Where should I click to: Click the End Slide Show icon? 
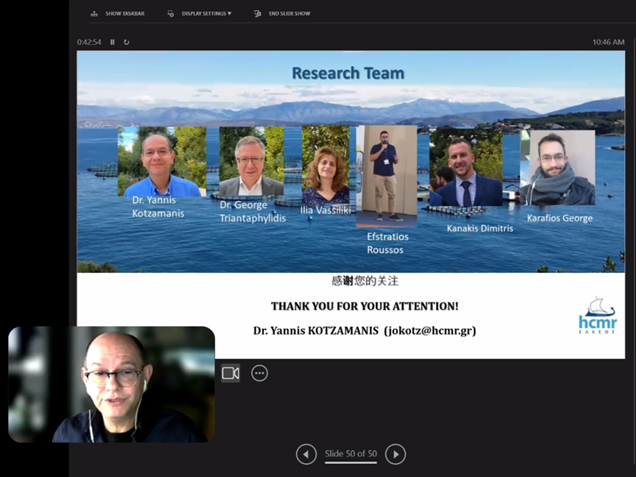(258, 13)
